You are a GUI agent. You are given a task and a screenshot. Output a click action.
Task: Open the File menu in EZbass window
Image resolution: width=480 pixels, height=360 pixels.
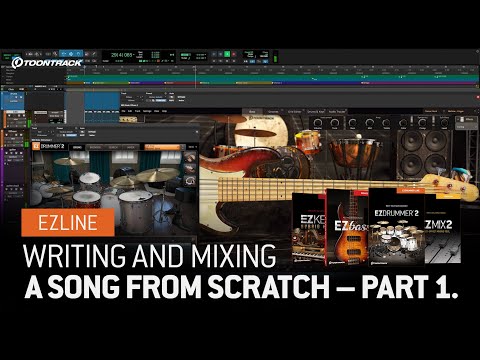coord(123,111)
